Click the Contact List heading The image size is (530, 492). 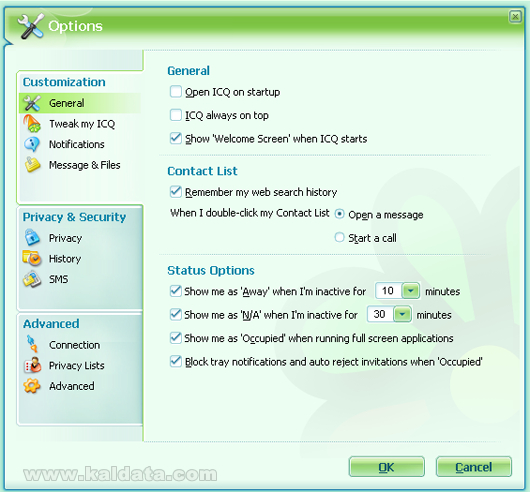[x=202, y=171]
